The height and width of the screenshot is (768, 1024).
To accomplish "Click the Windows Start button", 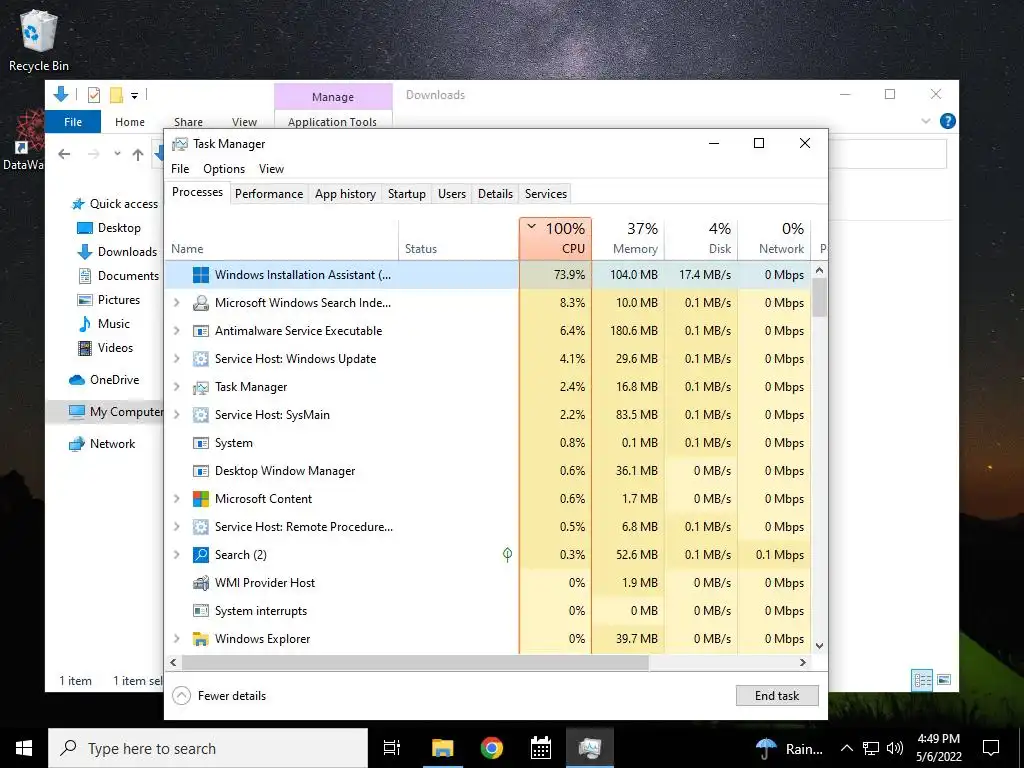I will tap(24, 748).
